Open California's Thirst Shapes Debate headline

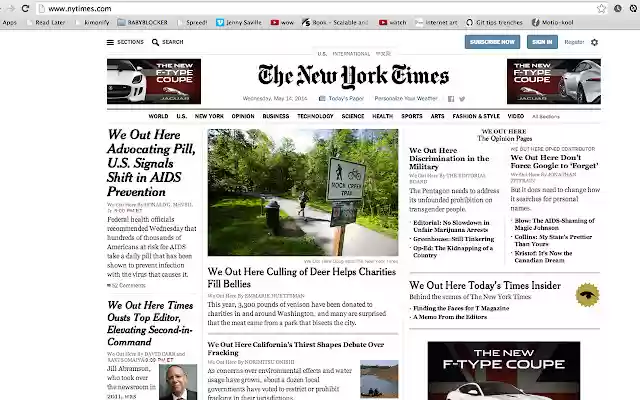pyautogui.click(x=296, y=348)
